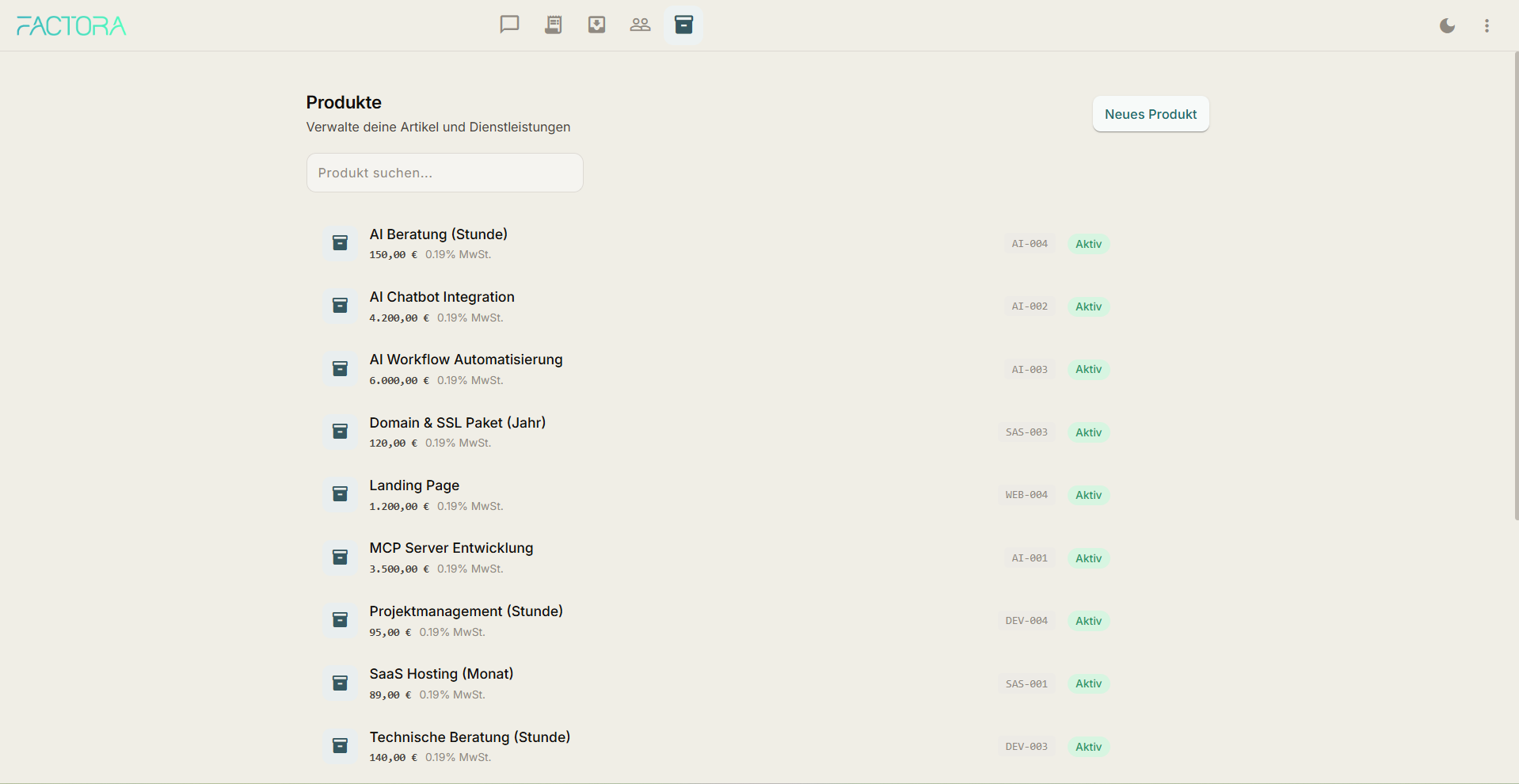Click the FACTORA logo
This screenshot has width=1519, height=784.
[71, 26]
